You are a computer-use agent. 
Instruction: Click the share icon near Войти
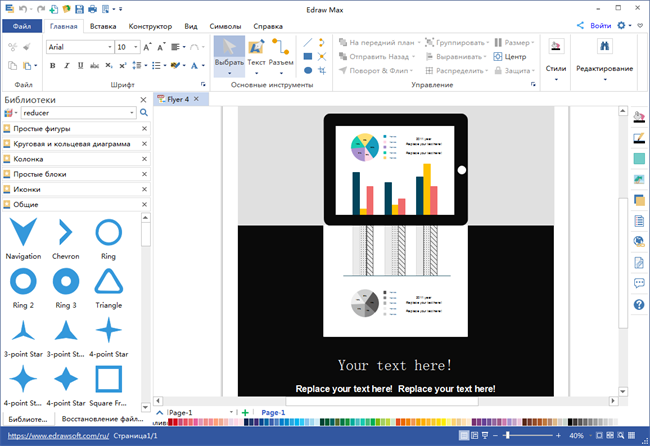[x=580, y=25]
